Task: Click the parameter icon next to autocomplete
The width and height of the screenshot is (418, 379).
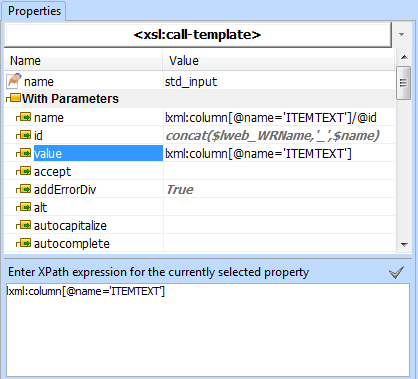Action: tap(25, 243)
